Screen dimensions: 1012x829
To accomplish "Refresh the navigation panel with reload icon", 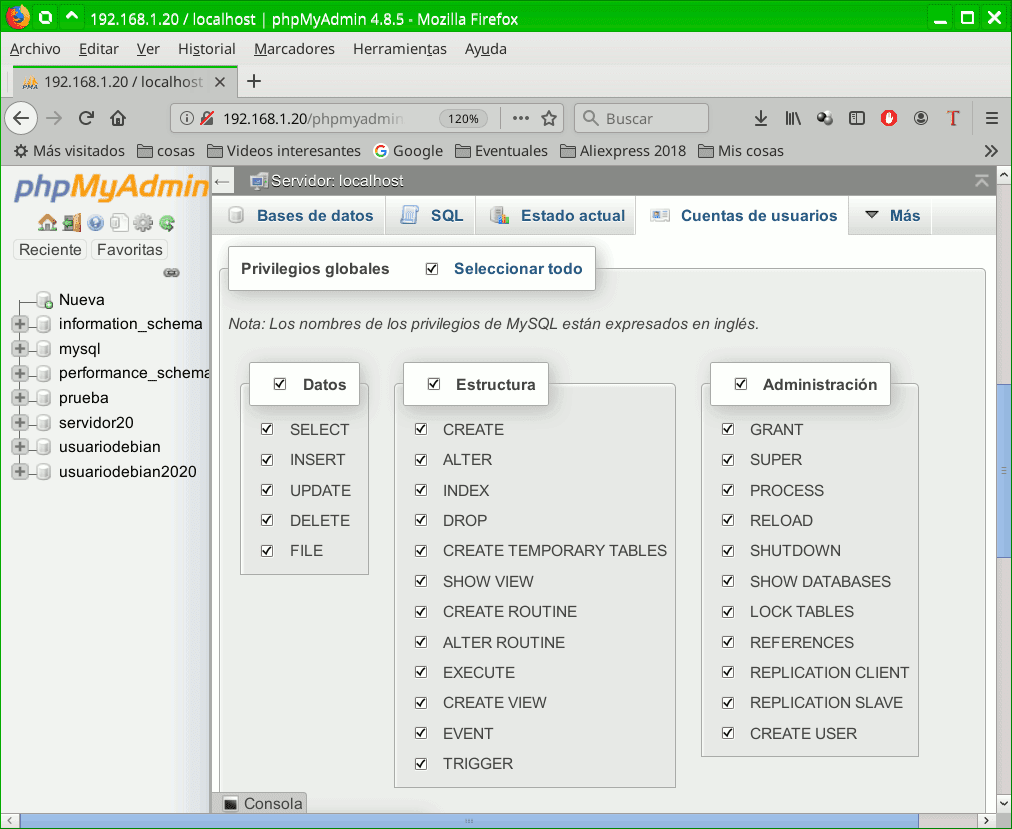I will [165, 222].
